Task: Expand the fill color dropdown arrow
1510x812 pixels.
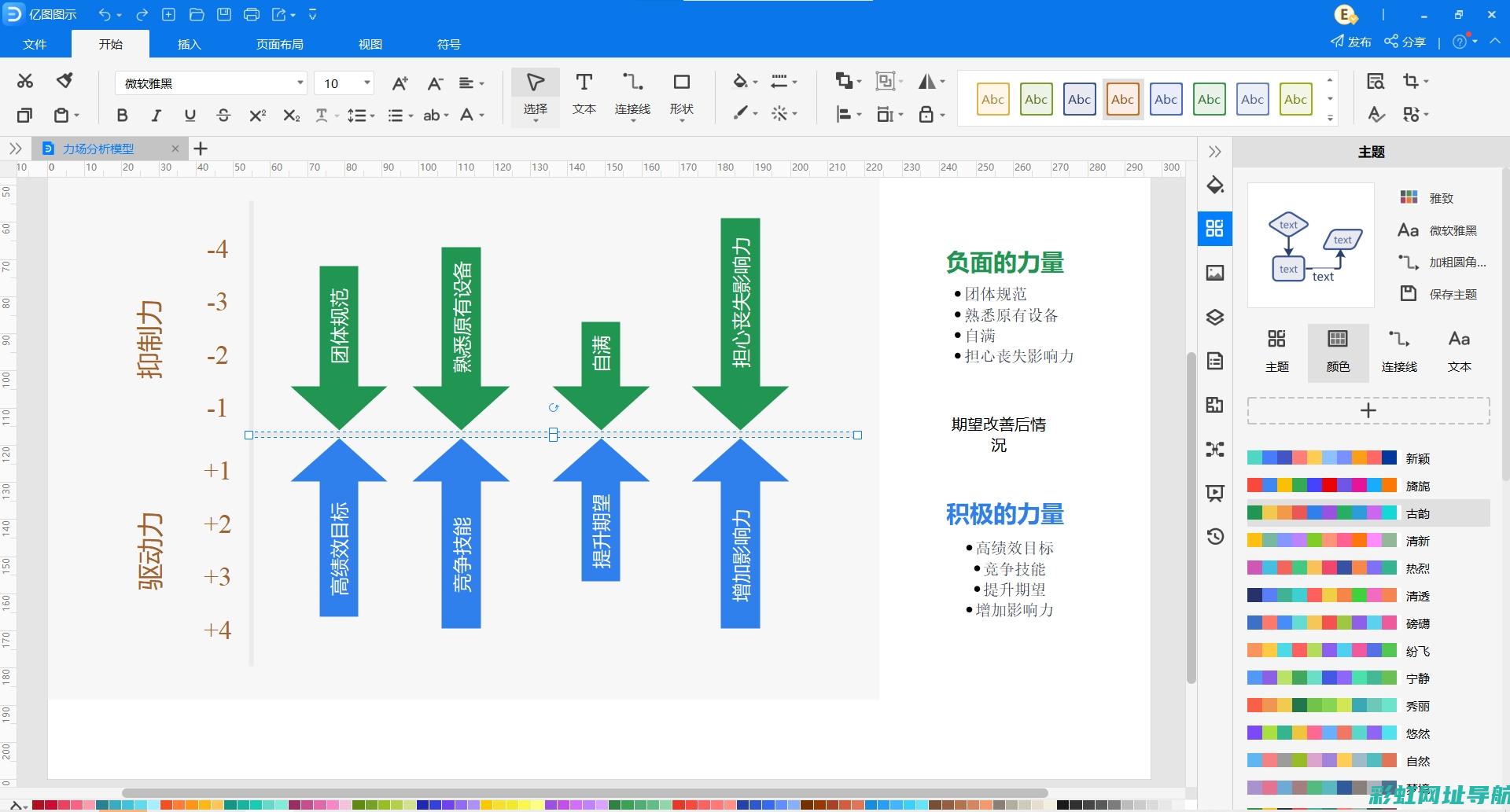Action: [755, 82]
